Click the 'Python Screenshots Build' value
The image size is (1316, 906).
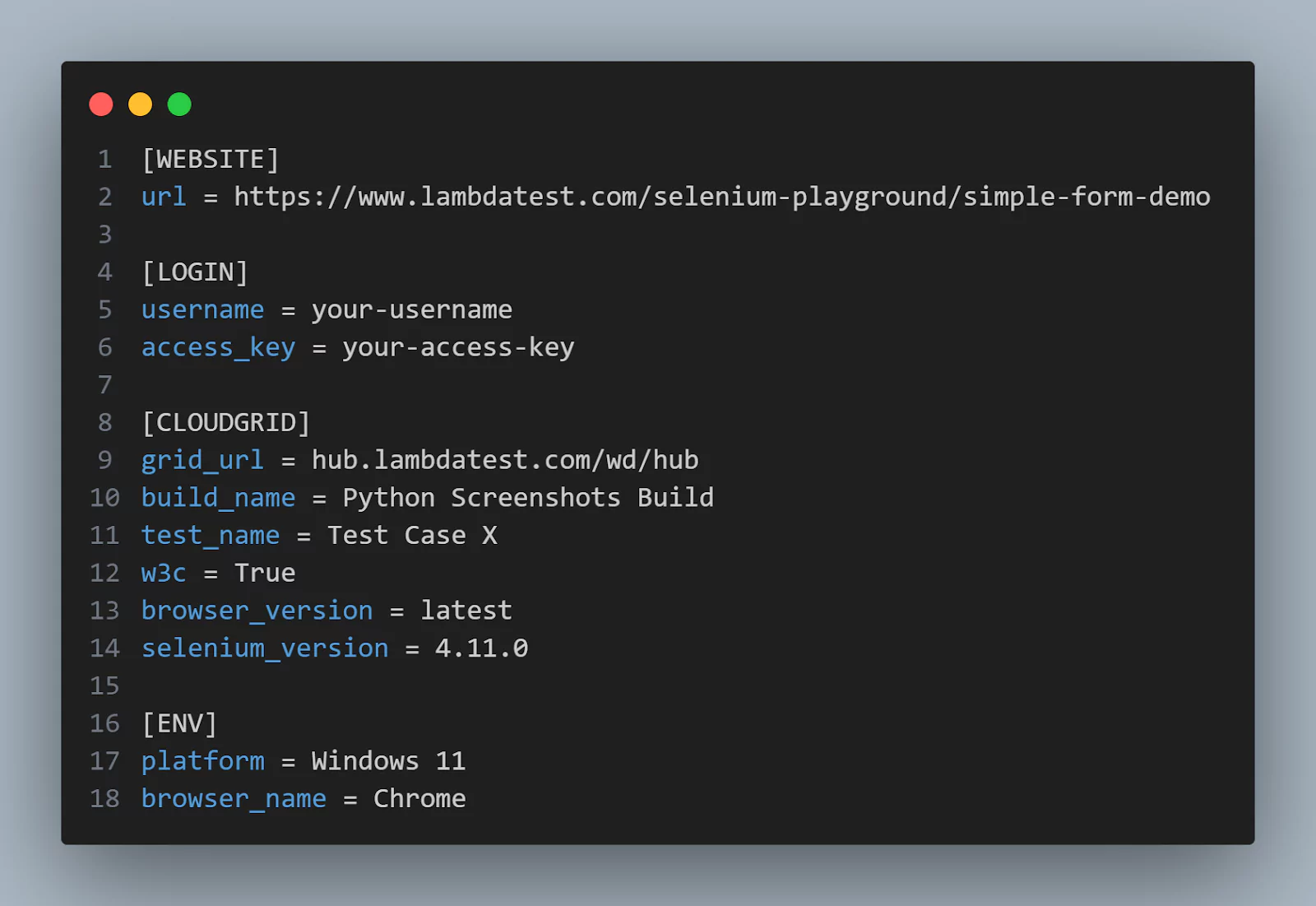pos(528,498)
